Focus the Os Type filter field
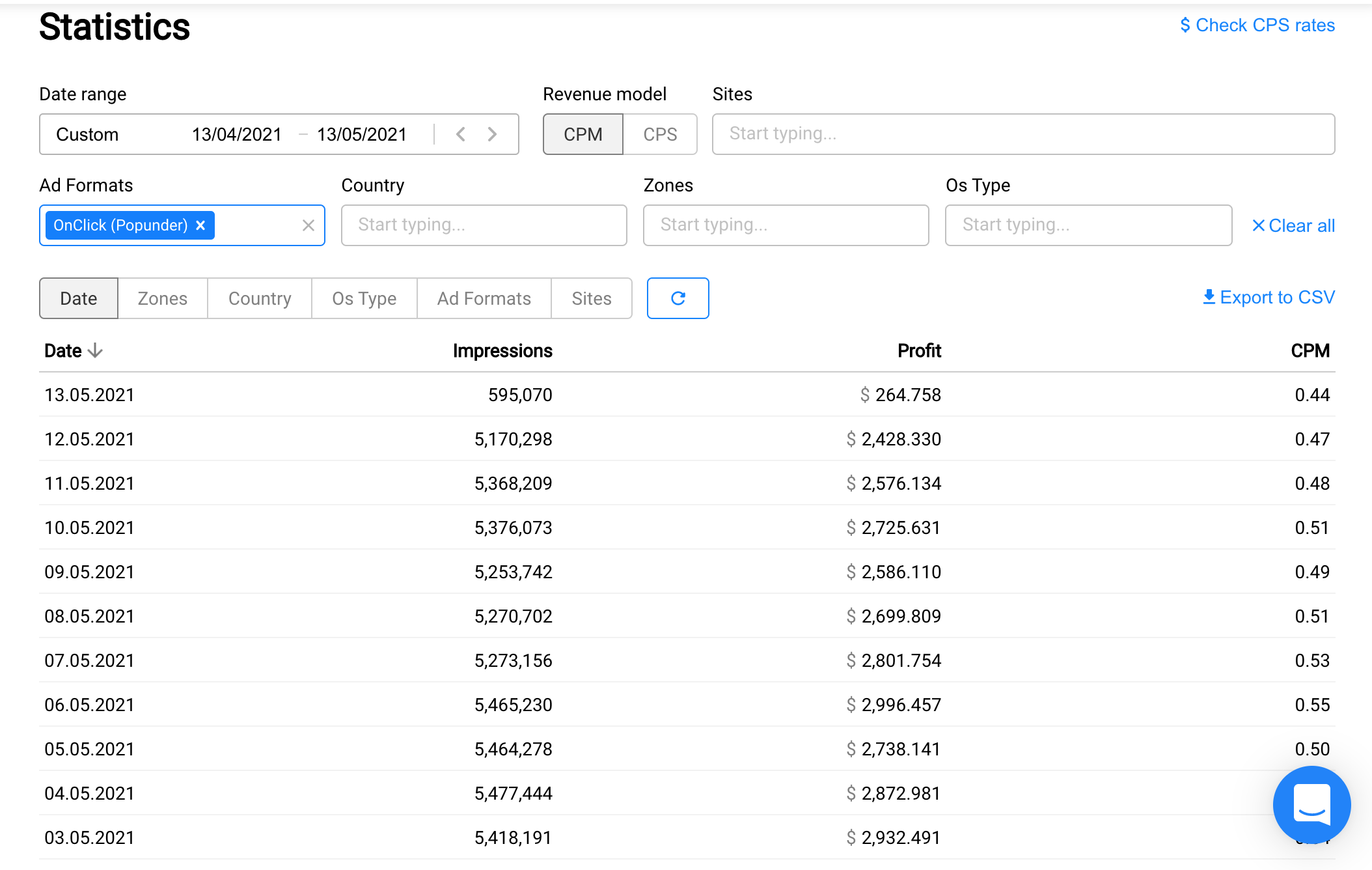This screenshot has width=1372, height=870. [x=1088, y=225]
